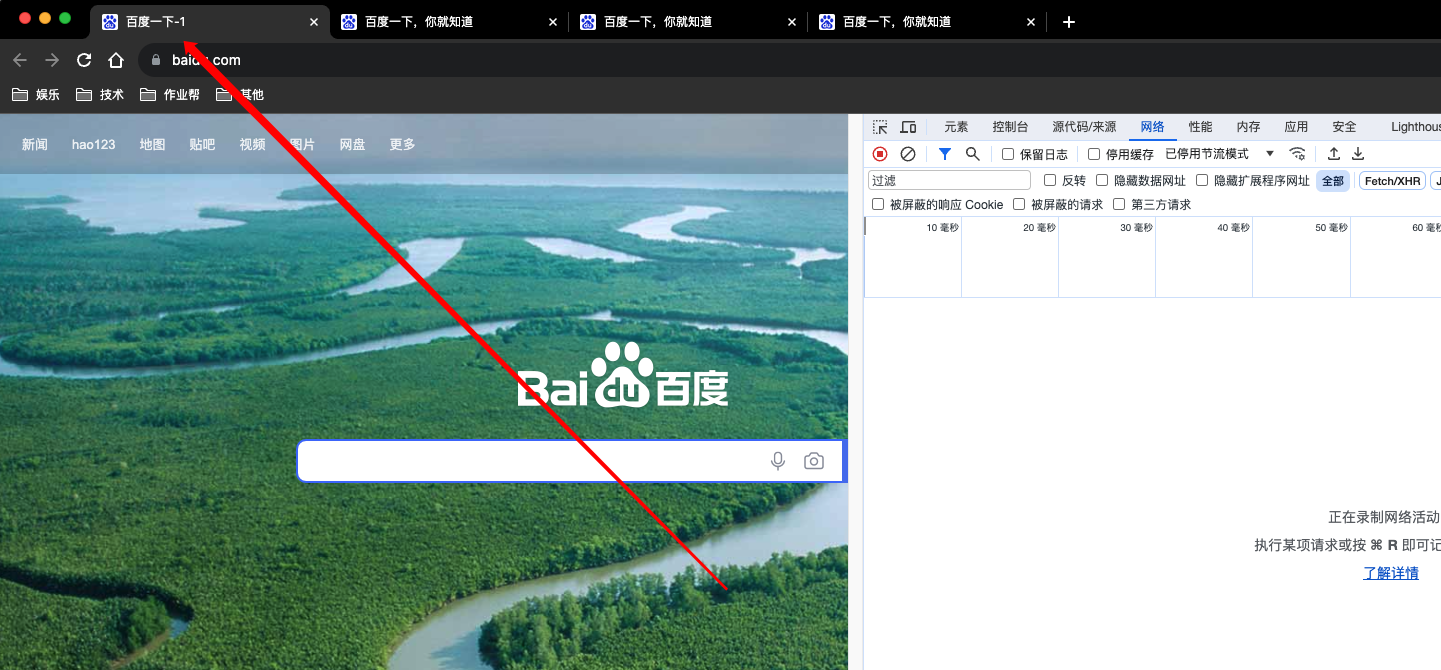
Task: Check the 隐藏扩展程序网址 checkbox
Action: 1202,180
